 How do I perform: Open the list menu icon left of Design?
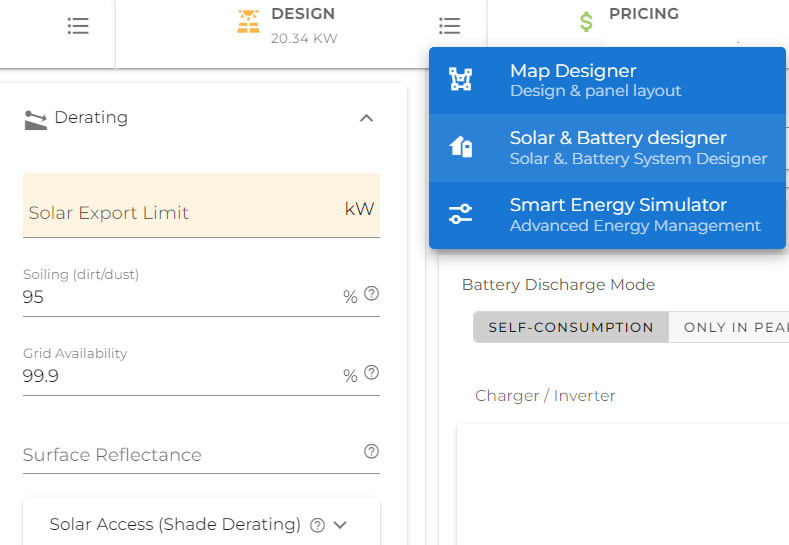tap(78, 26)
